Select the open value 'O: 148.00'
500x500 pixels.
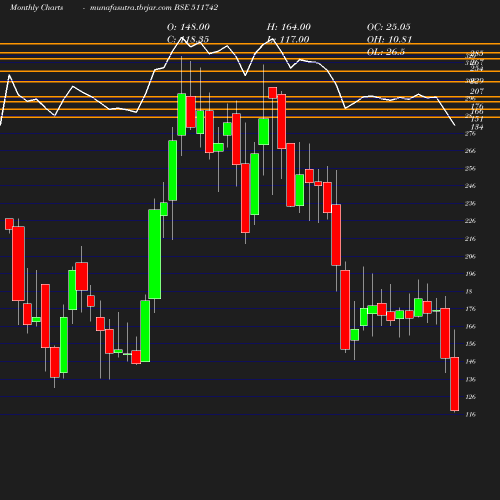point(188,27)
